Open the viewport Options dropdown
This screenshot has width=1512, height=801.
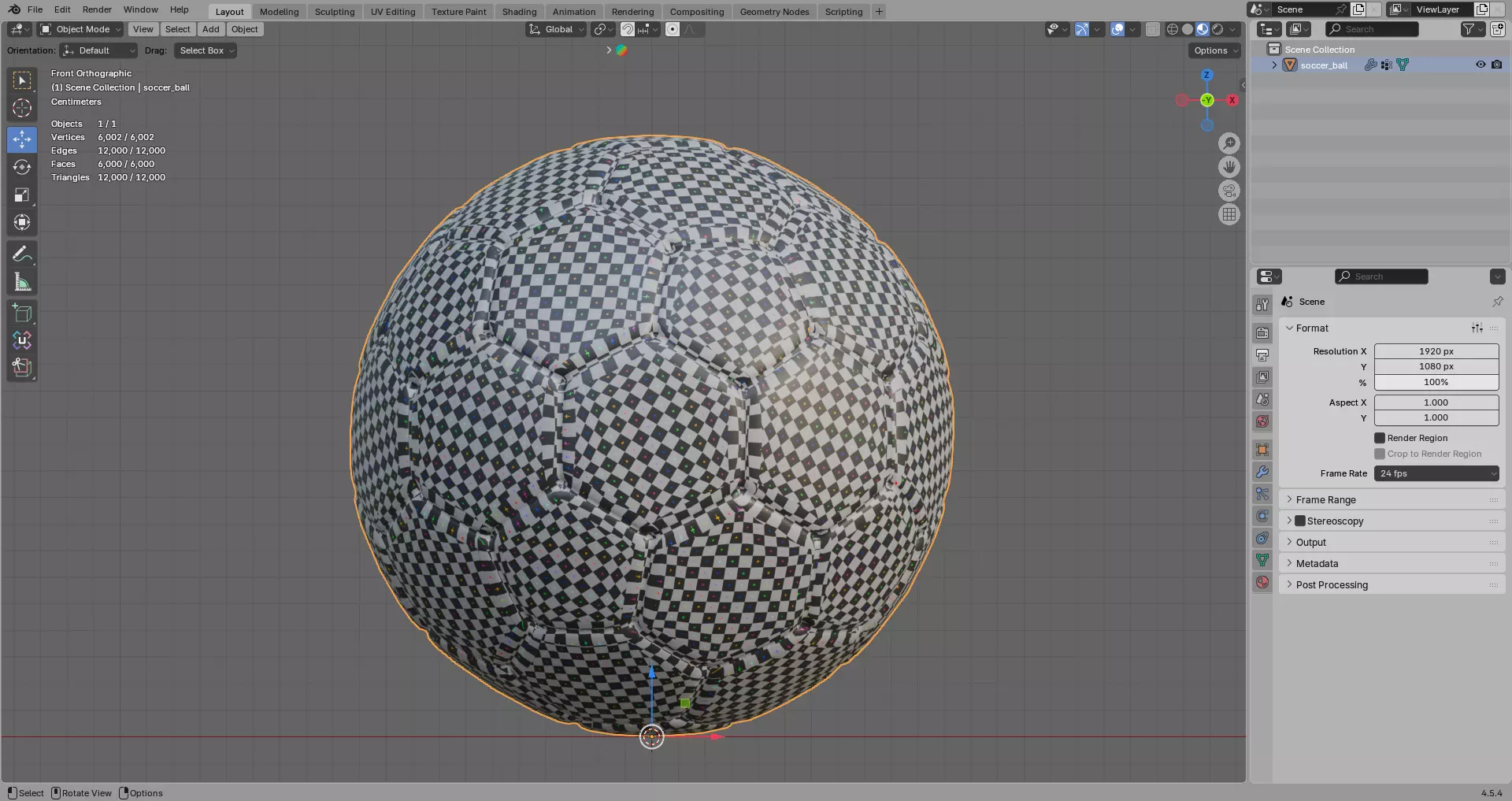1214,50
